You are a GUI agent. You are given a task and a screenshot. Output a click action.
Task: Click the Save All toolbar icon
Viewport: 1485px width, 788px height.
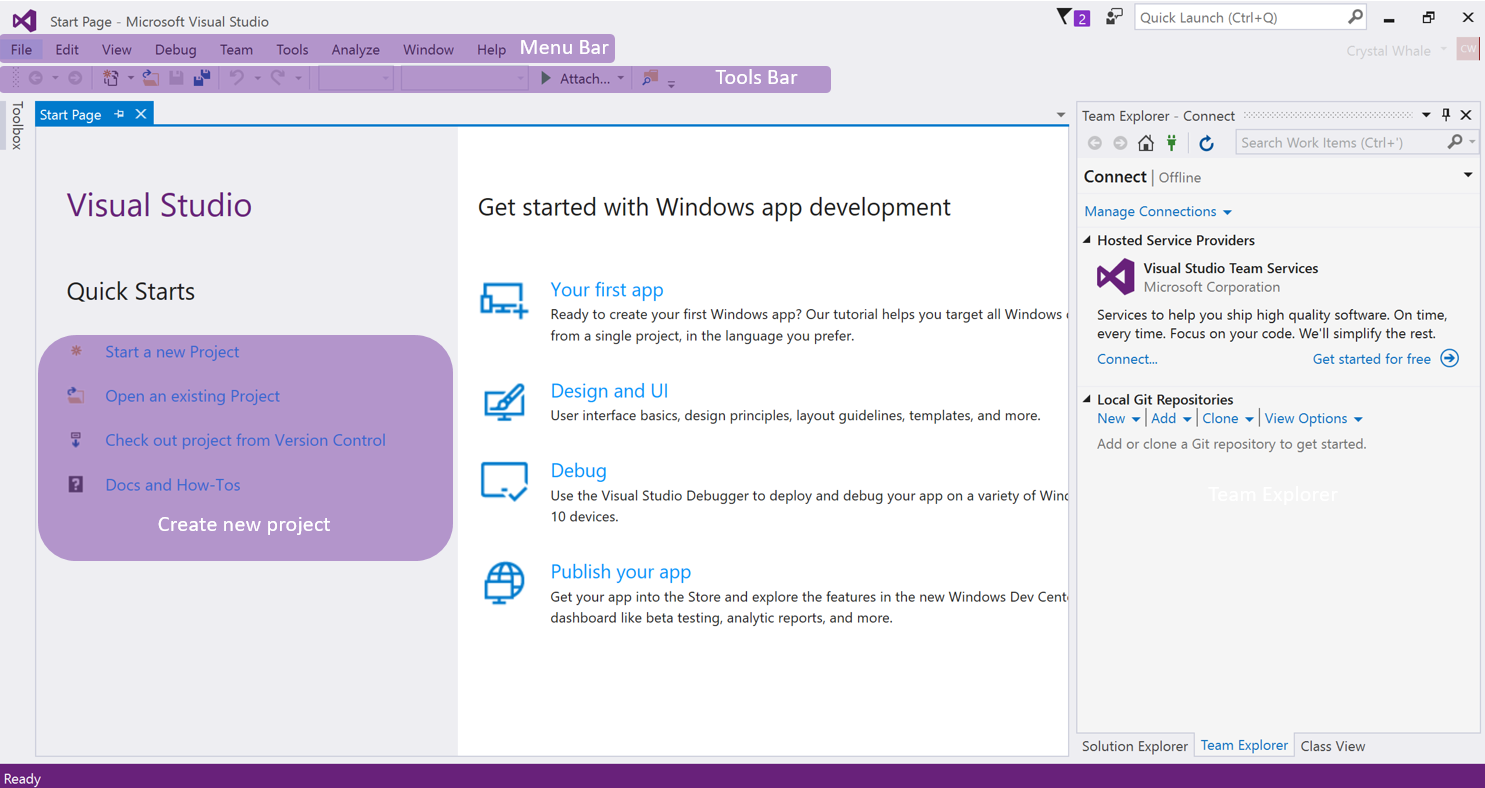coord(202,78)
